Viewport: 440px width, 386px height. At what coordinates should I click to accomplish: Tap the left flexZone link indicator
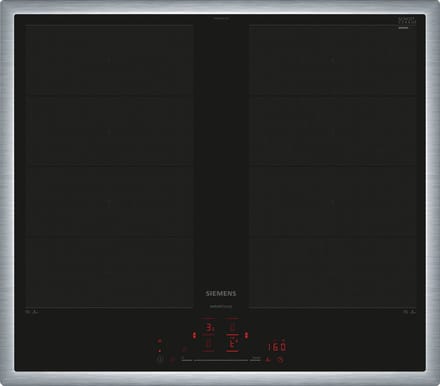click(x=194, y=335)
